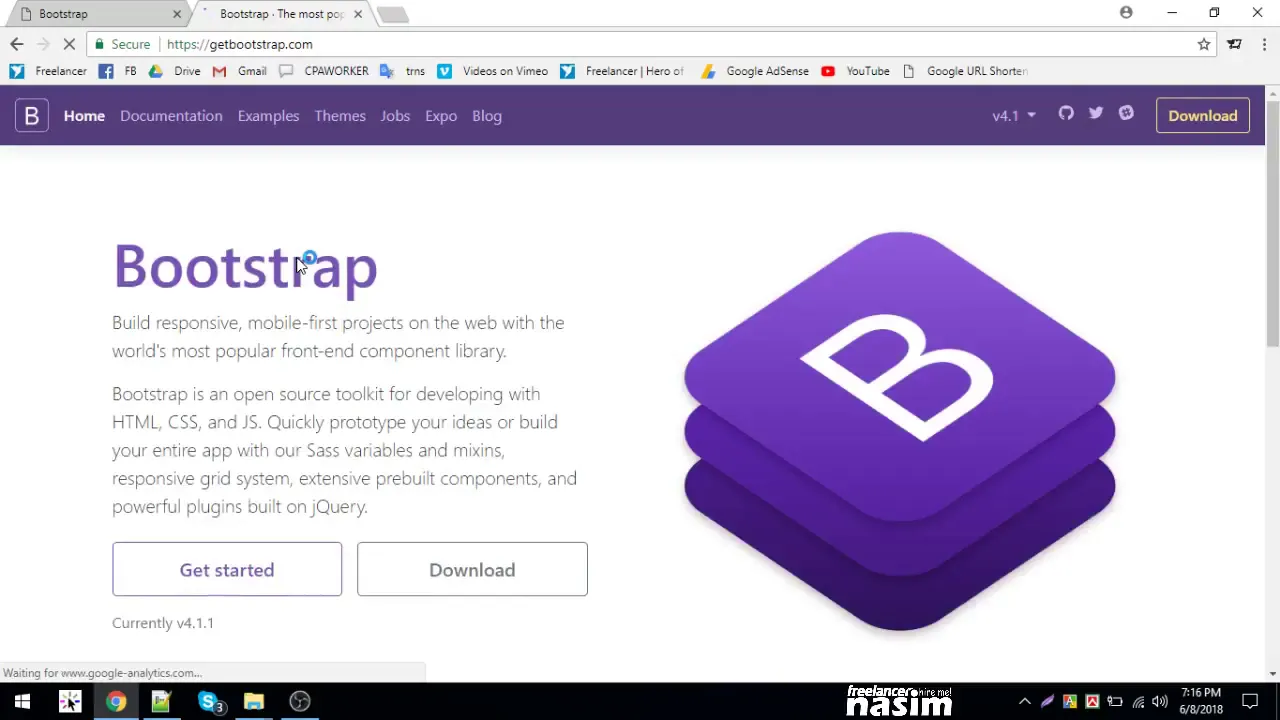Click the browser back arrow
1280x720 pixels.
point(16,44)
